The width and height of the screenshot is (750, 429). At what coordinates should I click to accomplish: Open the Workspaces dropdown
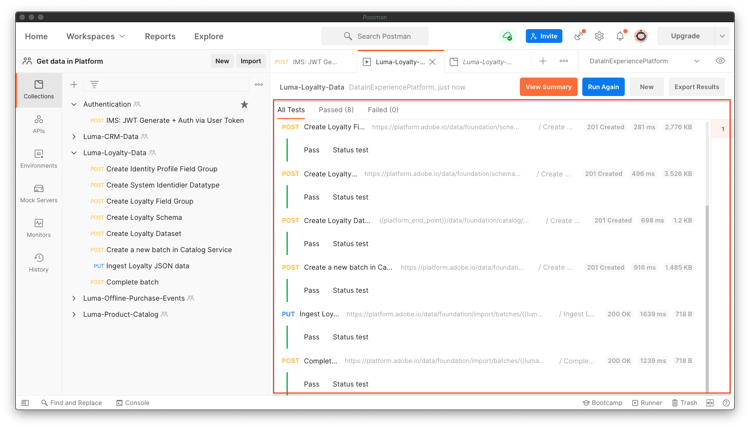95,36
